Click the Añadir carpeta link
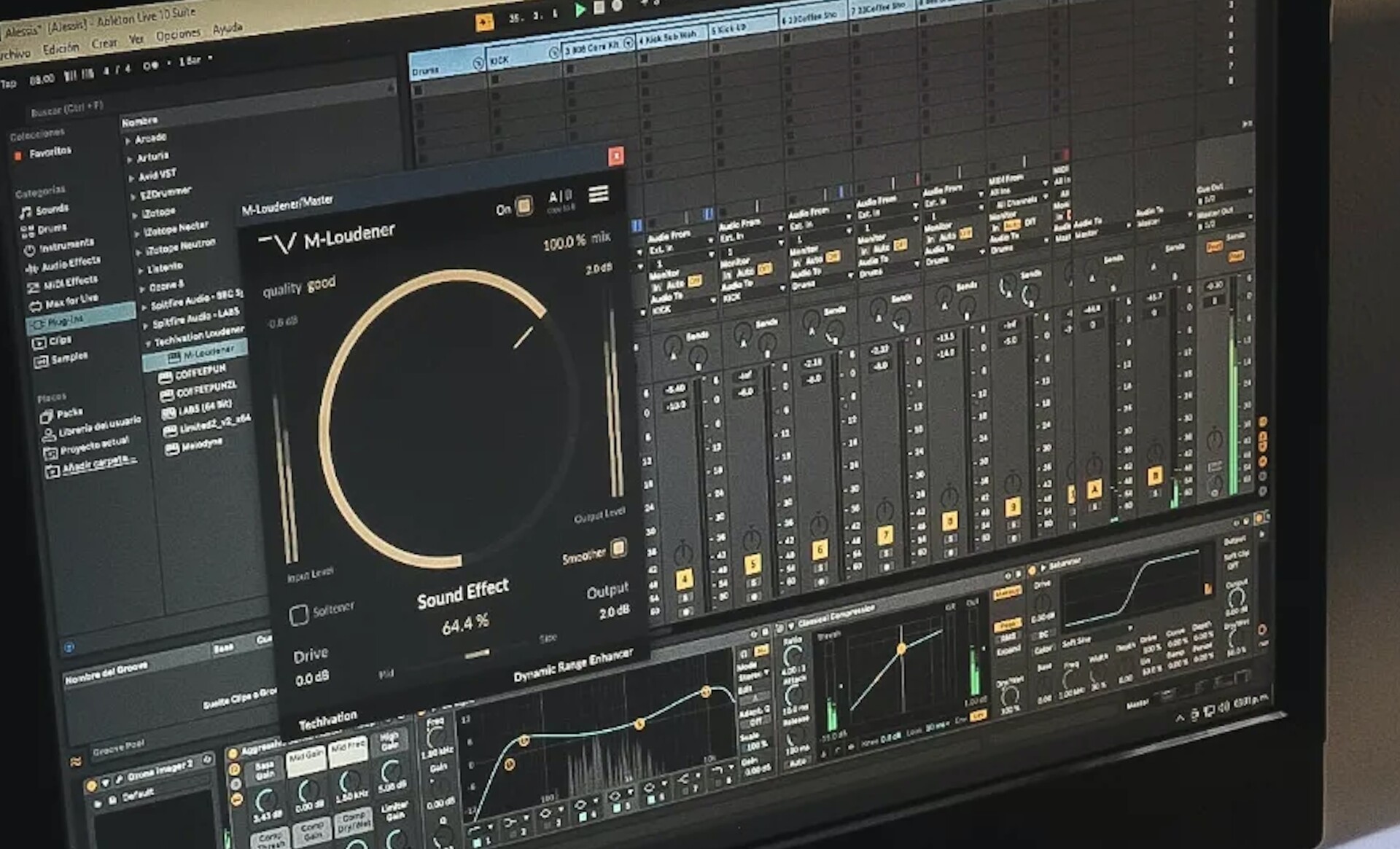1400x849 pixels. click(98, 463)
